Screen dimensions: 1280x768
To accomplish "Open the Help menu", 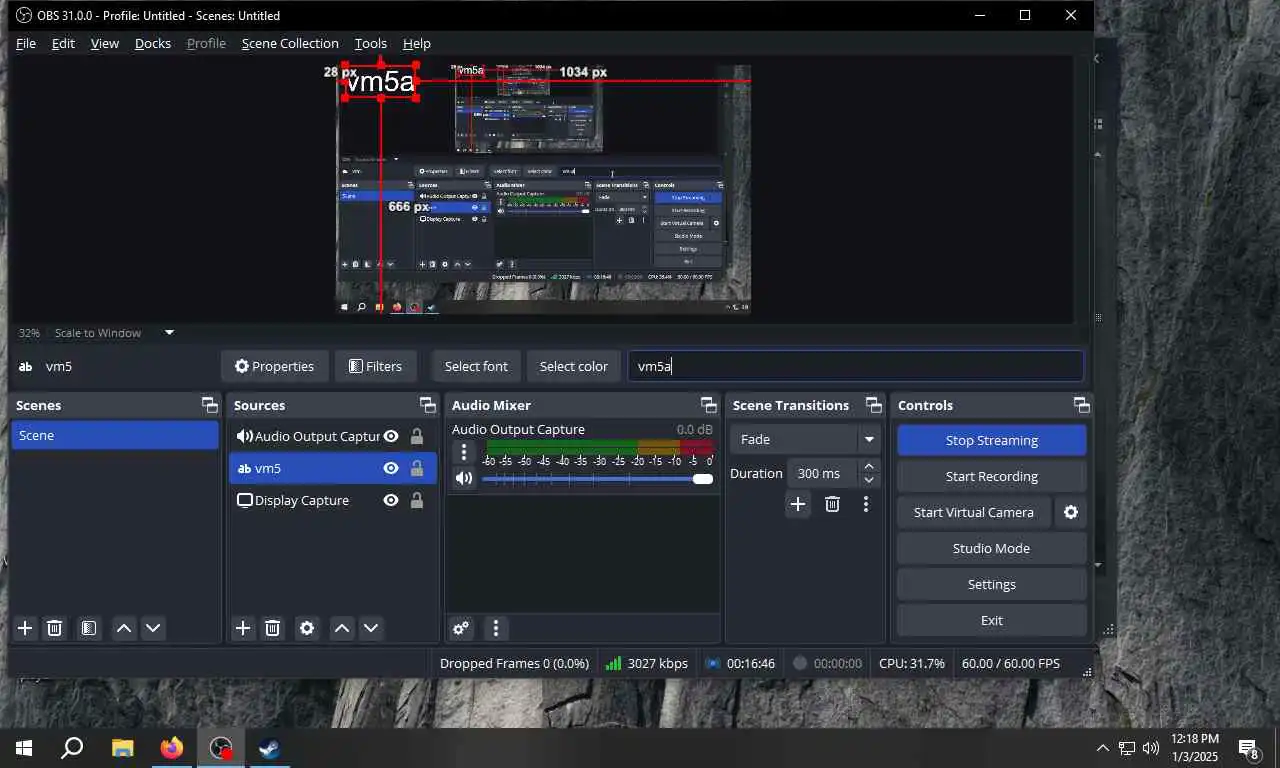I will coord(417,43).
